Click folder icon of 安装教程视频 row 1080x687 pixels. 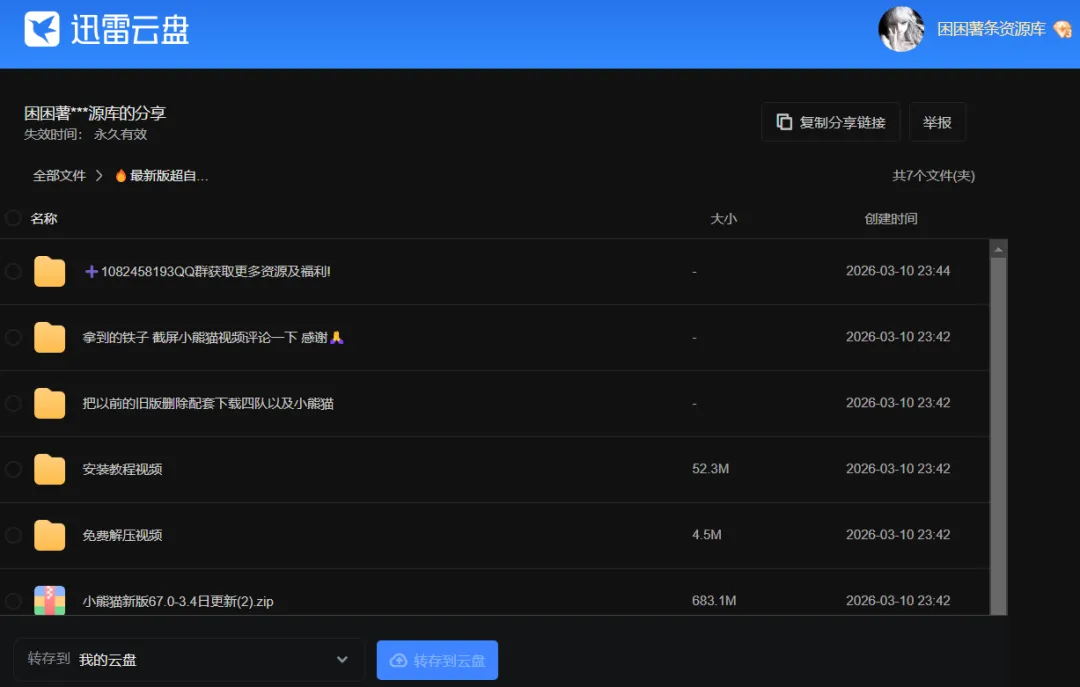[x=50, y=469]
